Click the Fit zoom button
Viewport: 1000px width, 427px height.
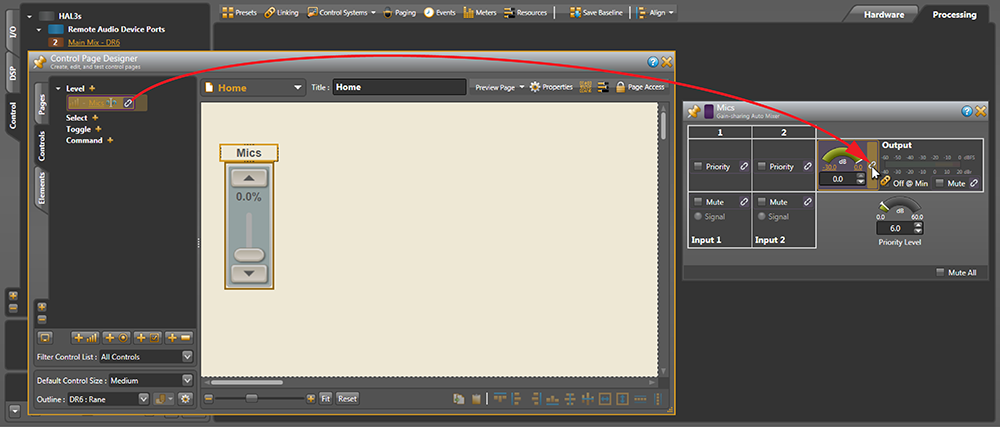[325, 398]
